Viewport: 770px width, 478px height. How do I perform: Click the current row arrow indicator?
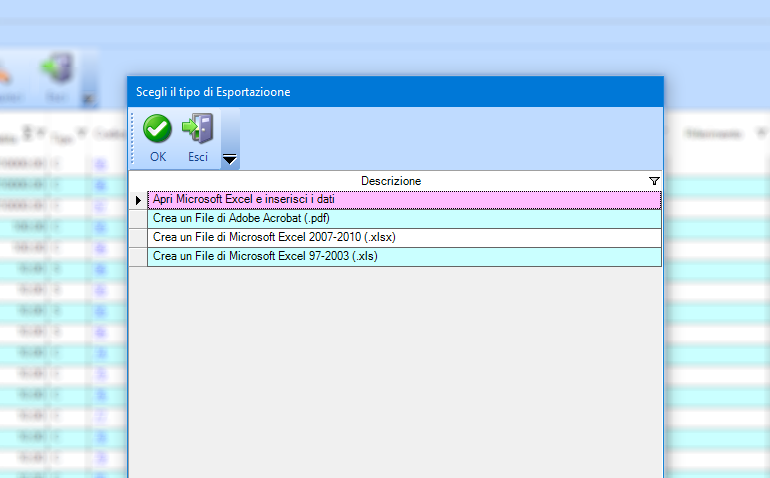pyautogui.click(x=138, y=200)
